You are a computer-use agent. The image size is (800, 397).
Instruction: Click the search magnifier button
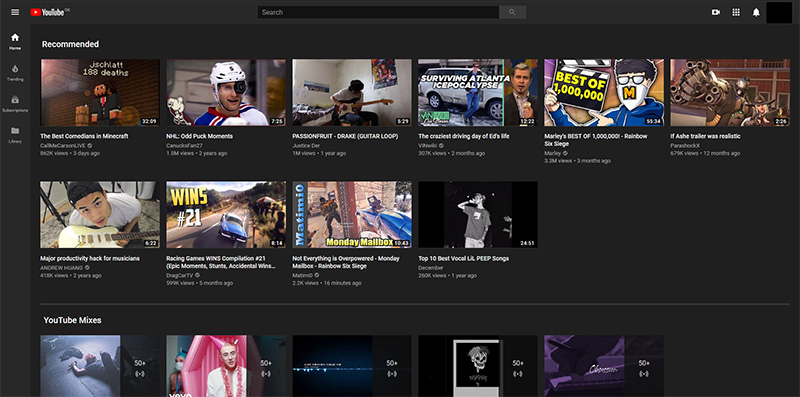click(512, 12)
